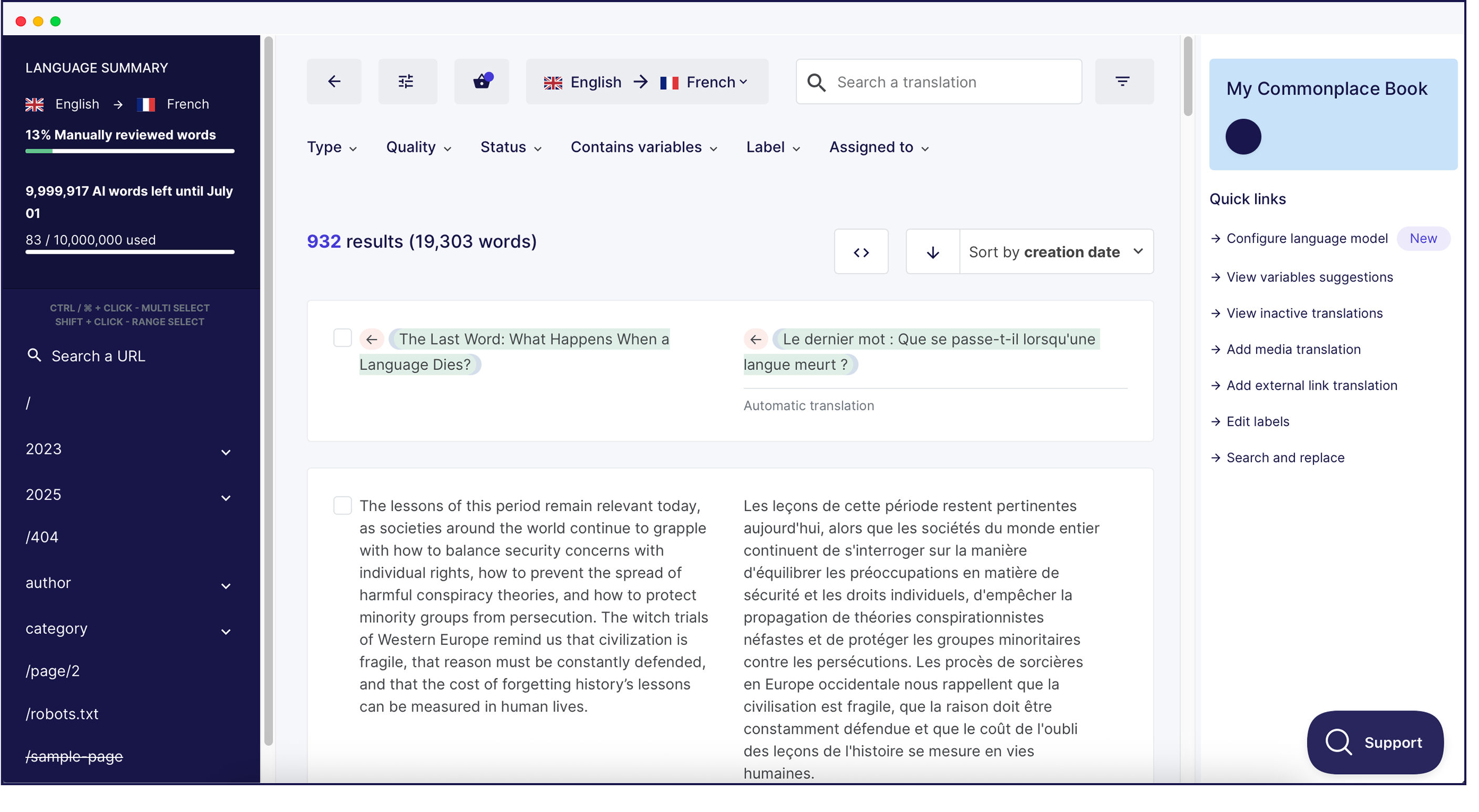Change Sort by creation date option
Viewport: 1479px width, 812px height.
1056,252
